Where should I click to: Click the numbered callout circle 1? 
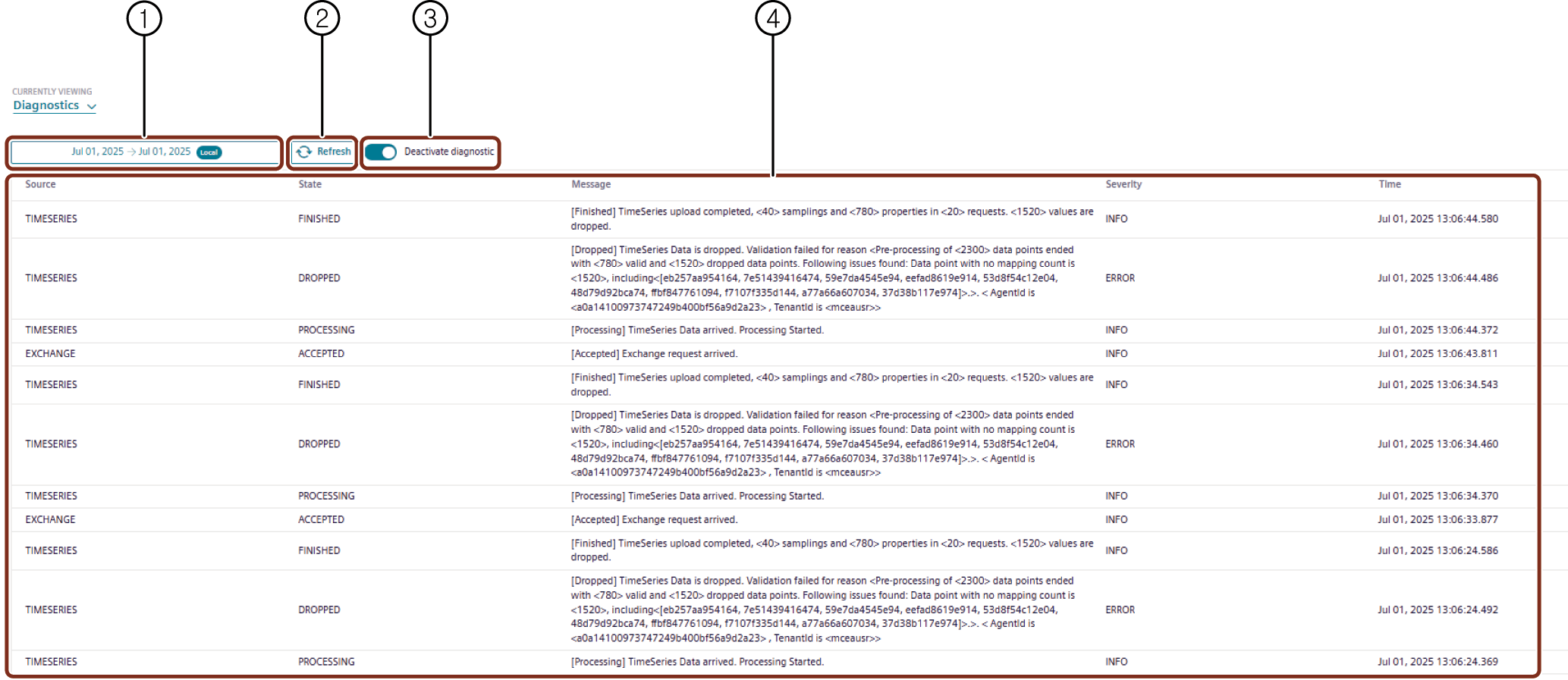coord(144,18)
